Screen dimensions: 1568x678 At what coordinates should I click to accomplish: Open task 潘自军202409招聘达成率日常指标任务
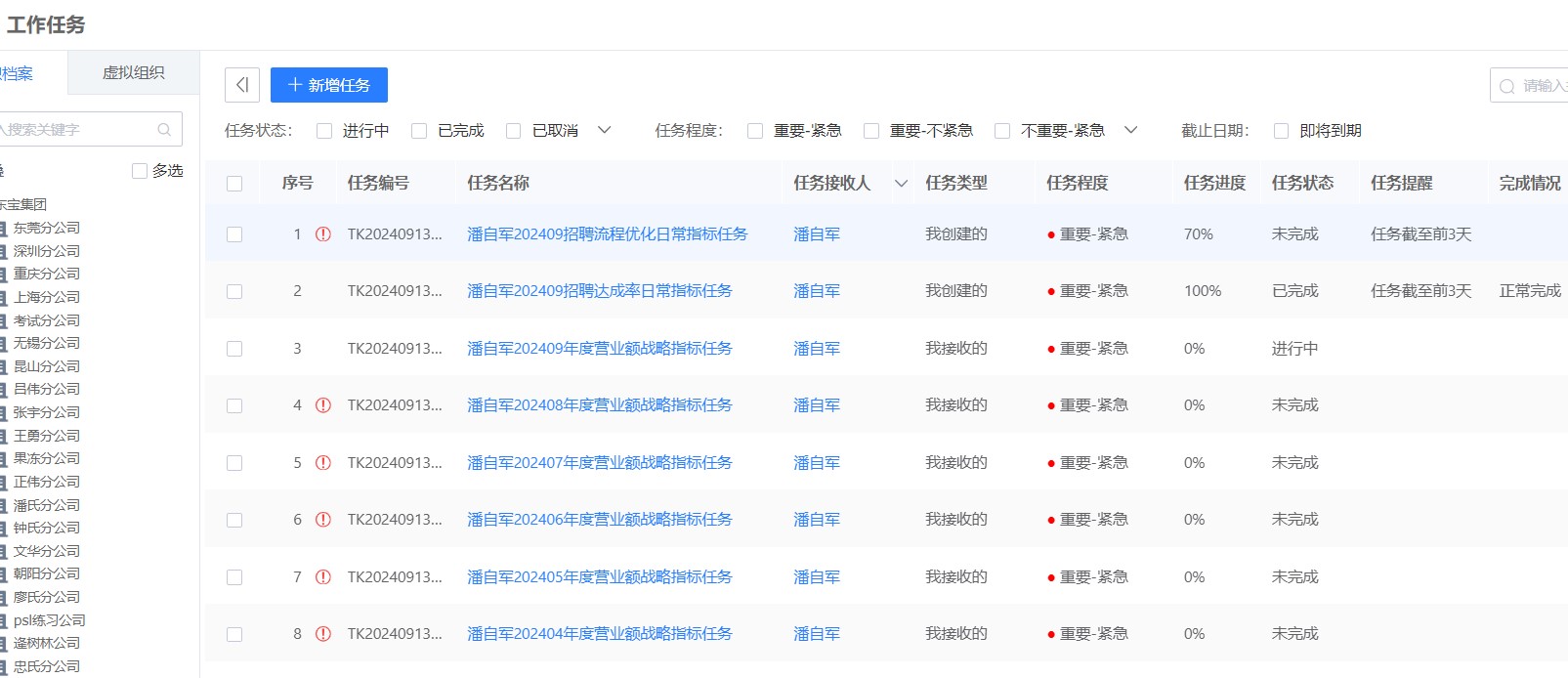point(599,291)
